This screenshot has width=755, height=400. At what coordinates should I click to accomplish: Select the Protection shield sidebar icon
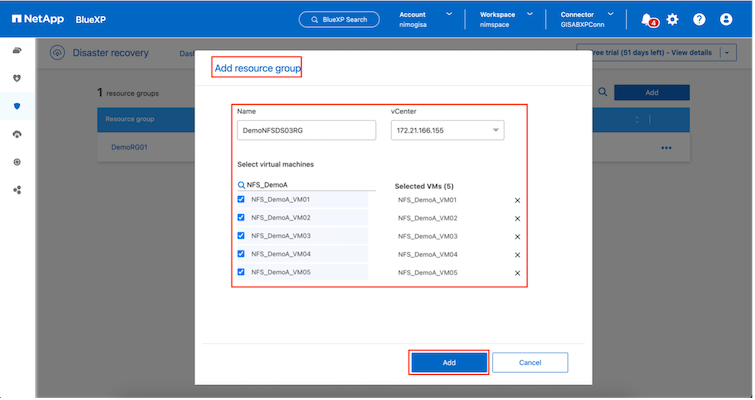pyautogui.click(x=17, y=105)
